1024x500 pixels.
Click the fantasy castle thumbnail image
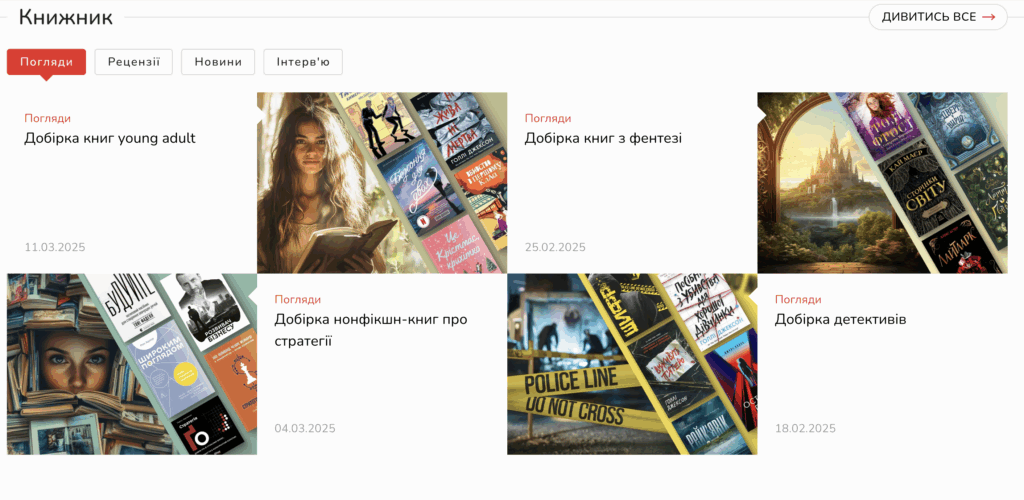click(x=882, y=183)
